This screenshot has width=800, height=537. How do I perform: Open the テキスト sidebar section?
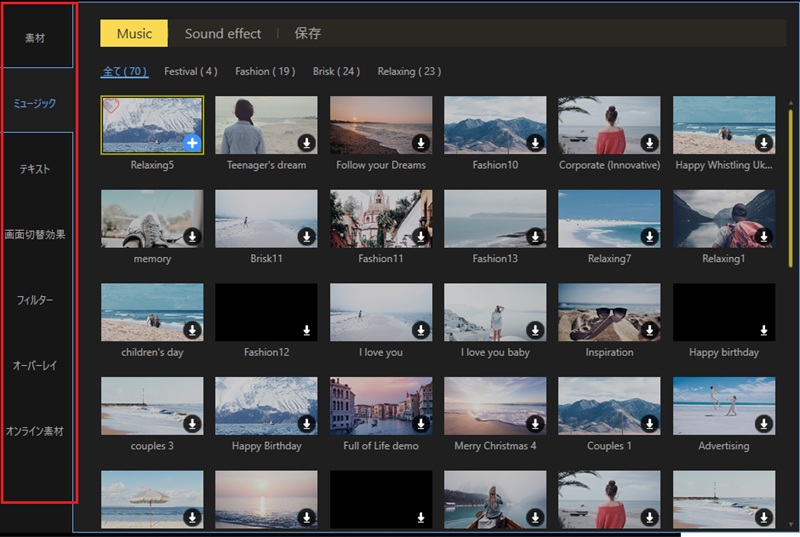coord(35,169)
